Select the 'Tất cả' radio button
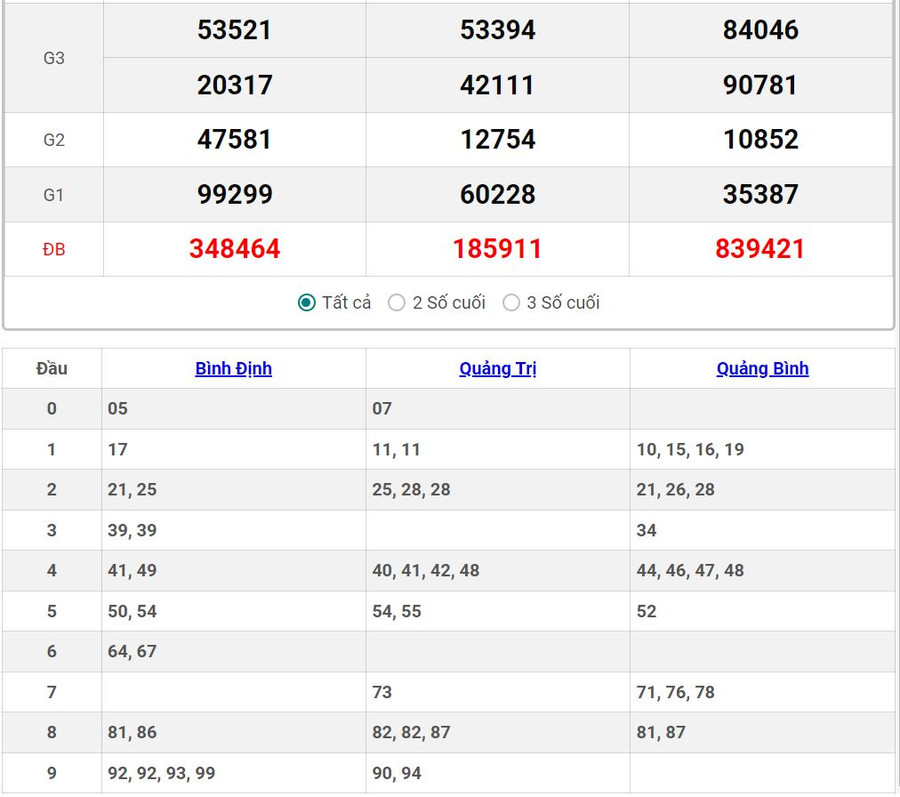Screen dimensions: 900x797 tap(307, 303)
